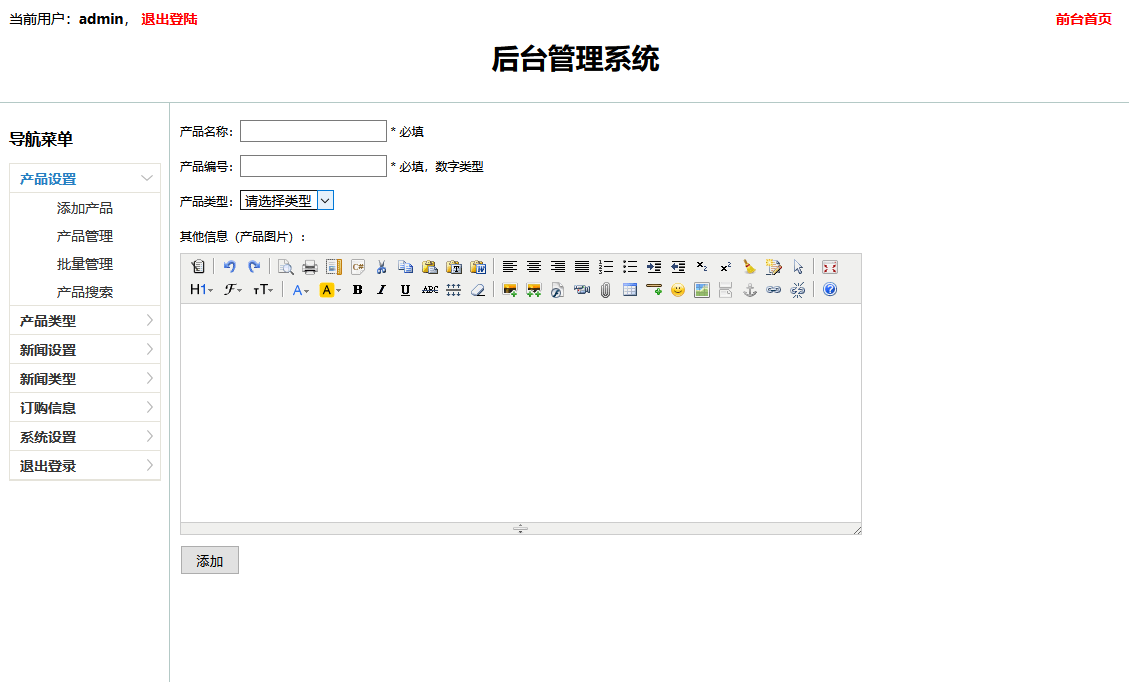Expand the 系统设置 navigation section
This screenshot has height=682, width=1129.
85,437
